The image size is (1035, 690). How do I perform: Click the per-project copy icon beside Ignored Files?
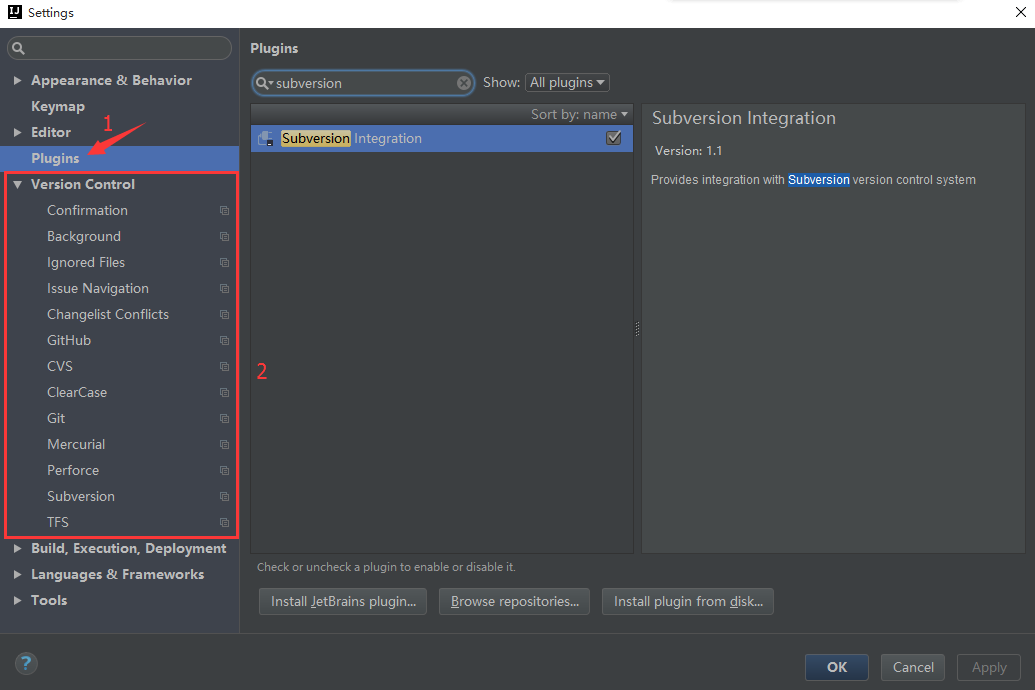[x=224, y=263]
